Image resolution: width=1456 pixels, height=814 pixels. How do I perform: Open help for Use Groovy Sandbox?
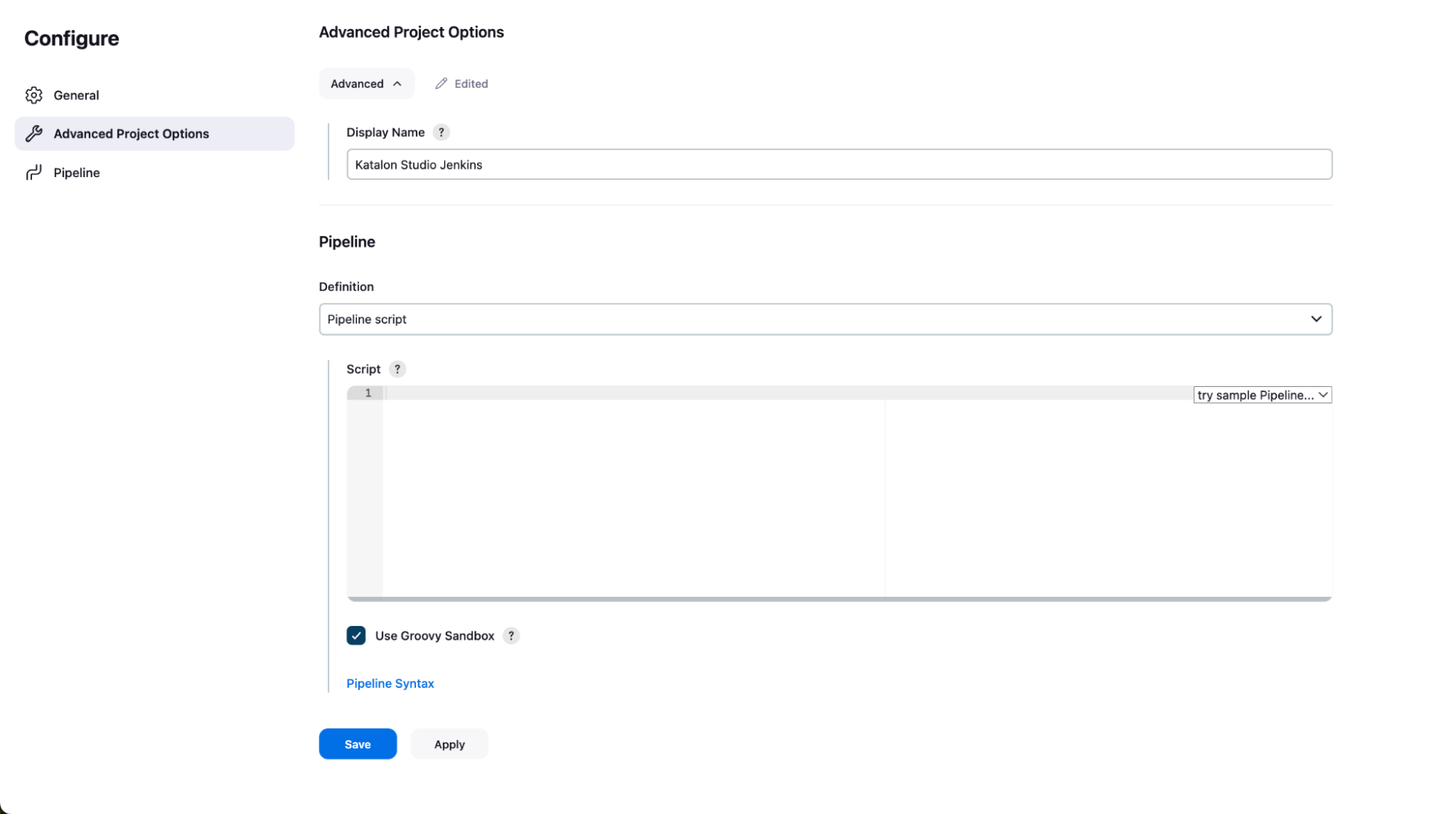[x=511, y=636]
